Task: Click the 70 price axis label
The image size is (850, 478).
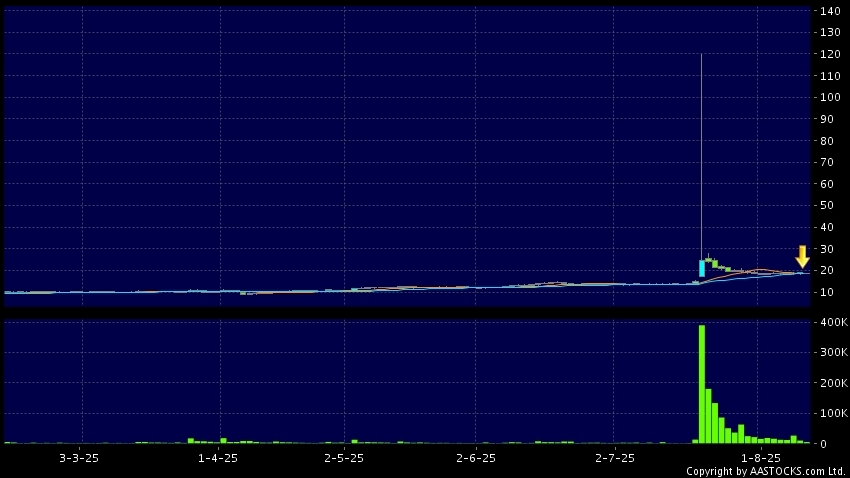Action: pyautogui.click(x=827, y=162)
